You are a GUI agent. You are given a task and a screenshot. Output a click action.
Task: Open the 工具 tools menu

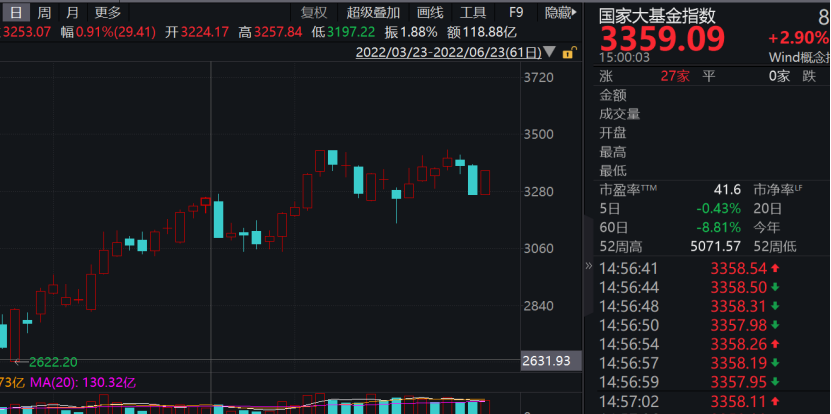(x=473, y=13)
